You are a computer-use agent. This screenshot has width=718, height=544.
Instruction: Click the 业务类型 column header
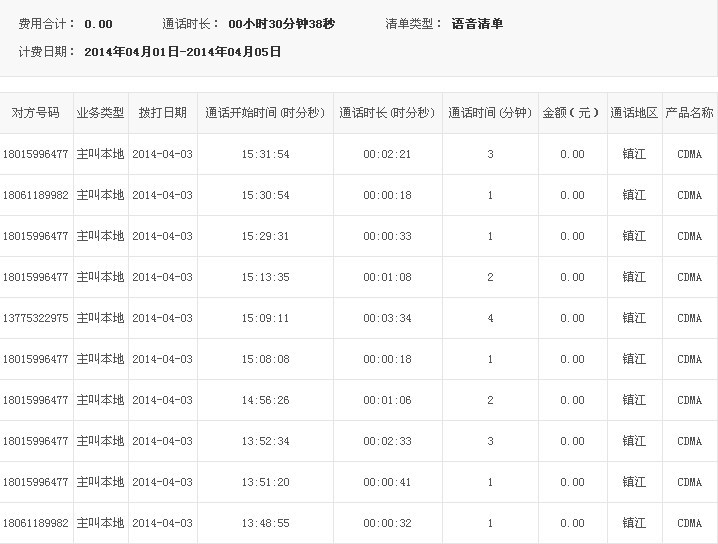(100, 112)
